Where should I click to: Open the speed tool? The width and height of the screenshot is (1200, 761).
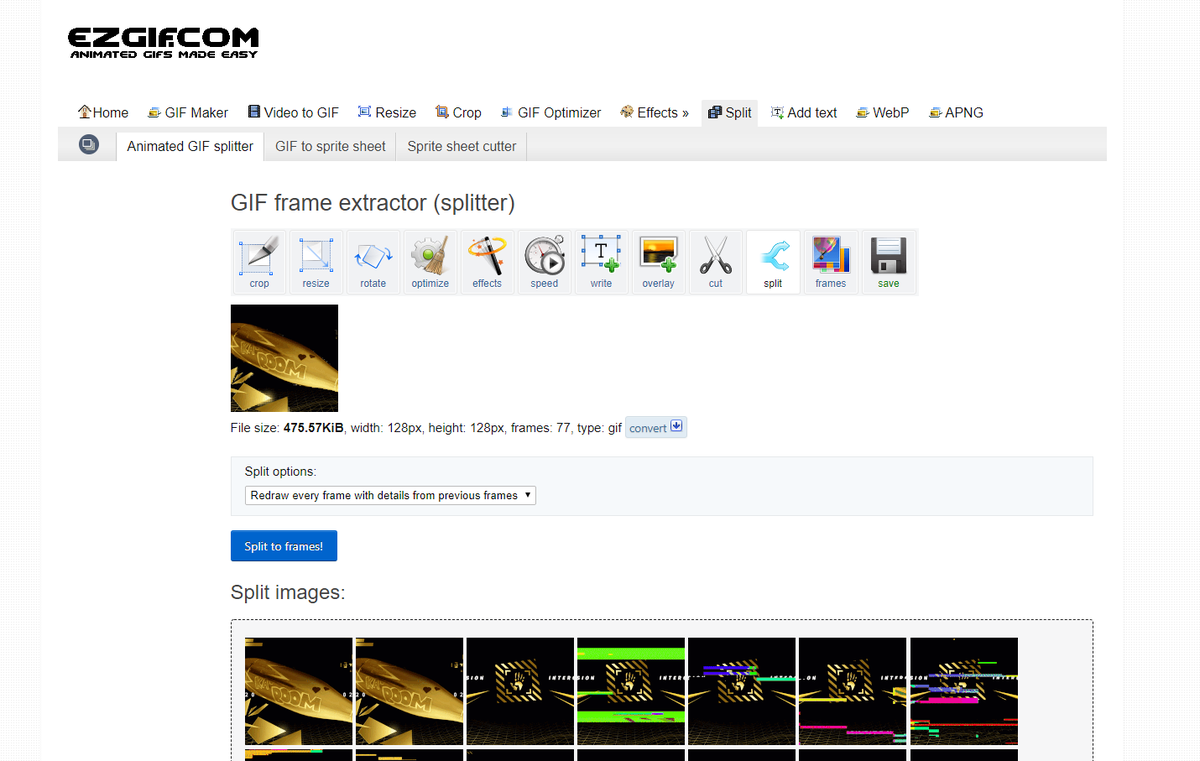pos(544,262)
